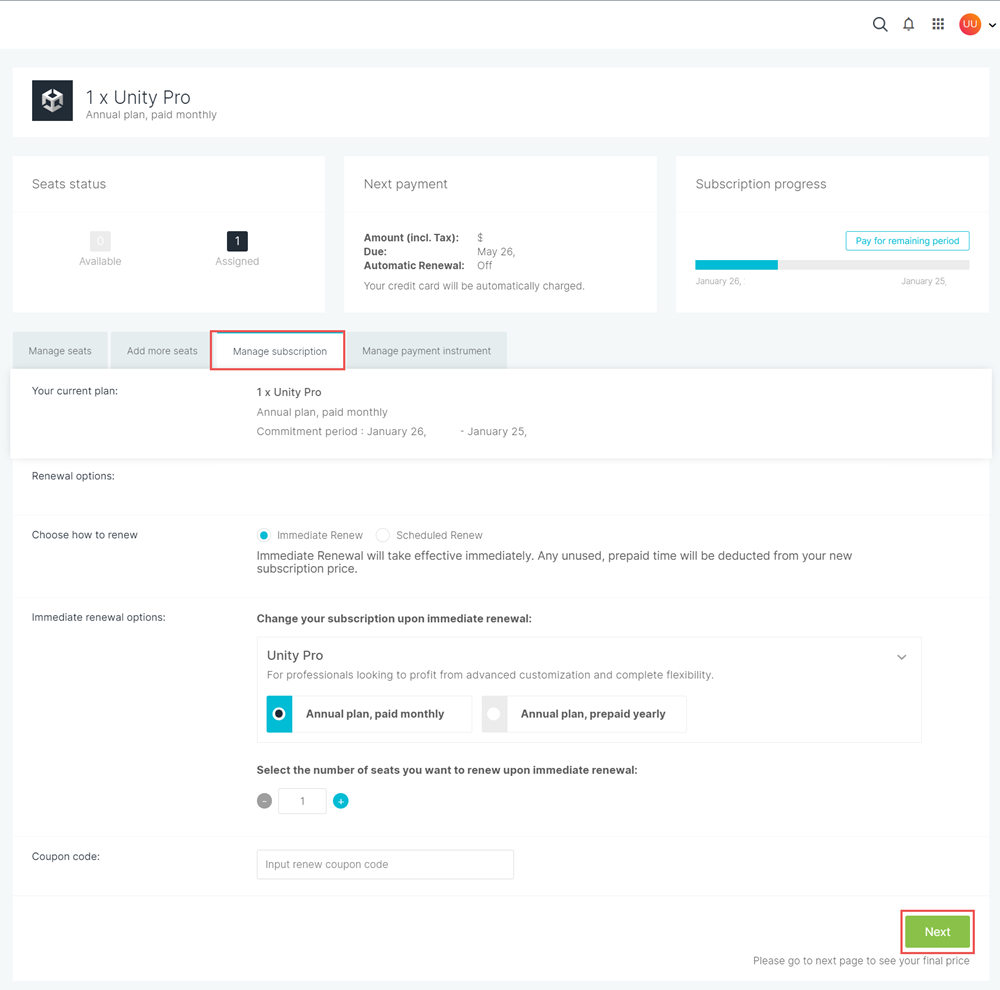Click the Unity Pro logo icon
Image resolution: width=1000 pixels, height=990 pixels.
(52, 100)
